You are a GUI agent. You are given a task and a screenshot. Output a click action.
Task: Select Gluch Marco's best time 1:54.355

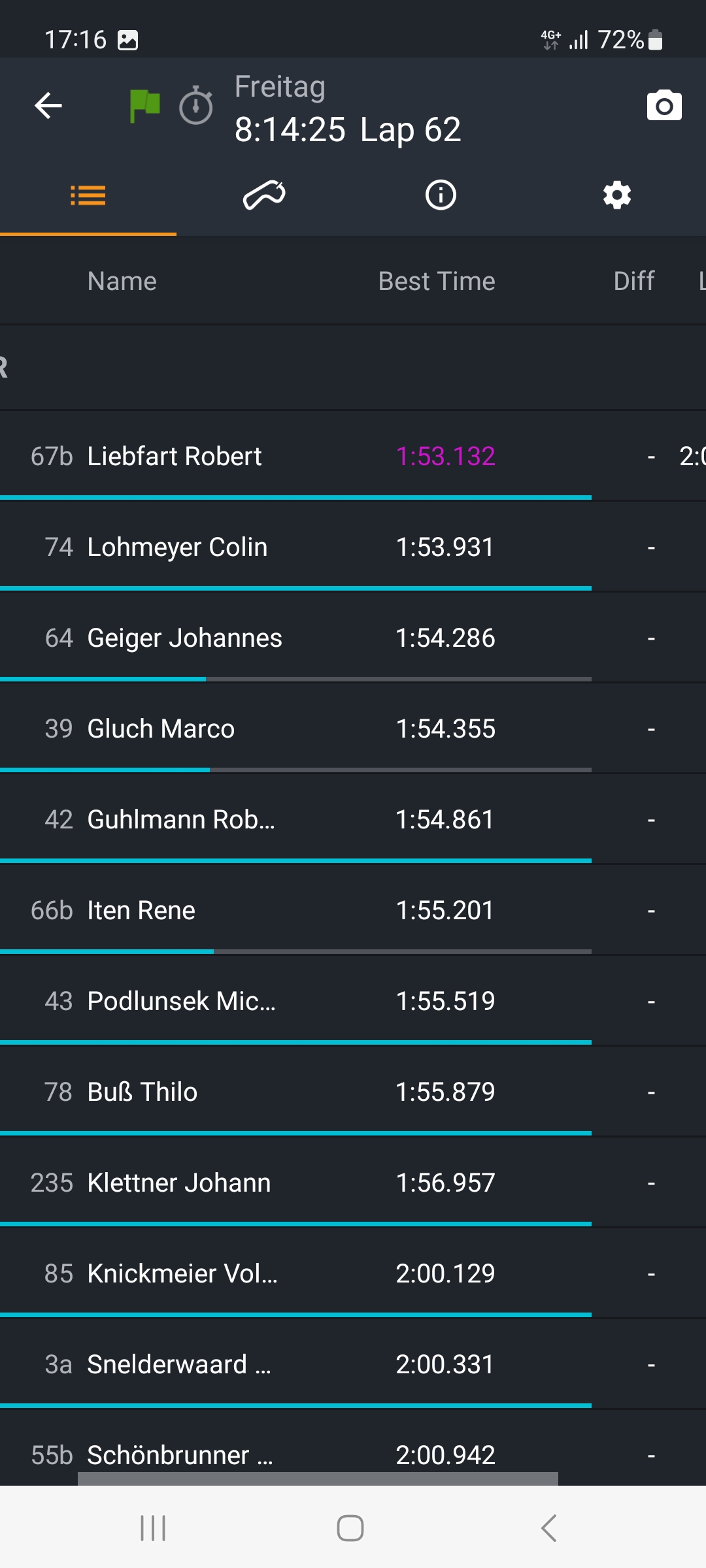tap(445, 728)
